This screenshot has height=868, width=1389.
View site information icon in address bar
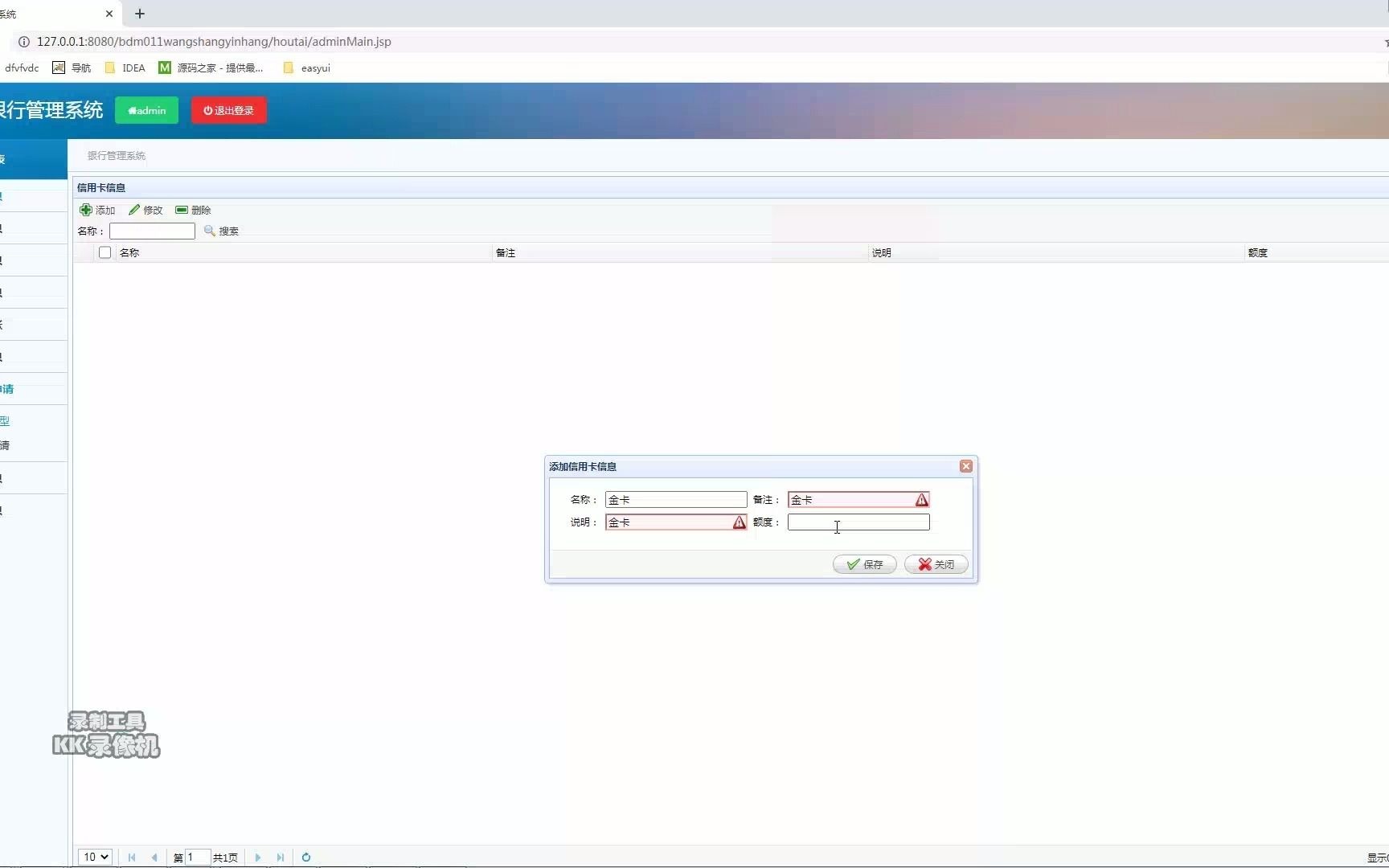(24, 42)
